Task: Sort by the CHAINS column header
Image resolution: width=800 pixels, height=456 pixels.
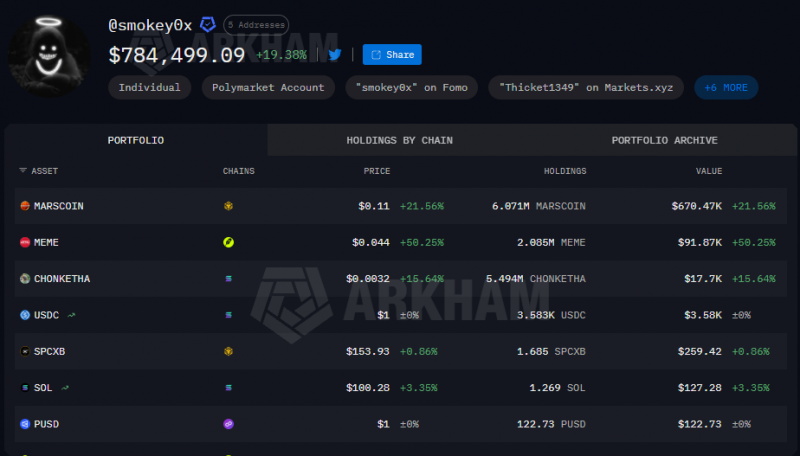Action: 238,171
